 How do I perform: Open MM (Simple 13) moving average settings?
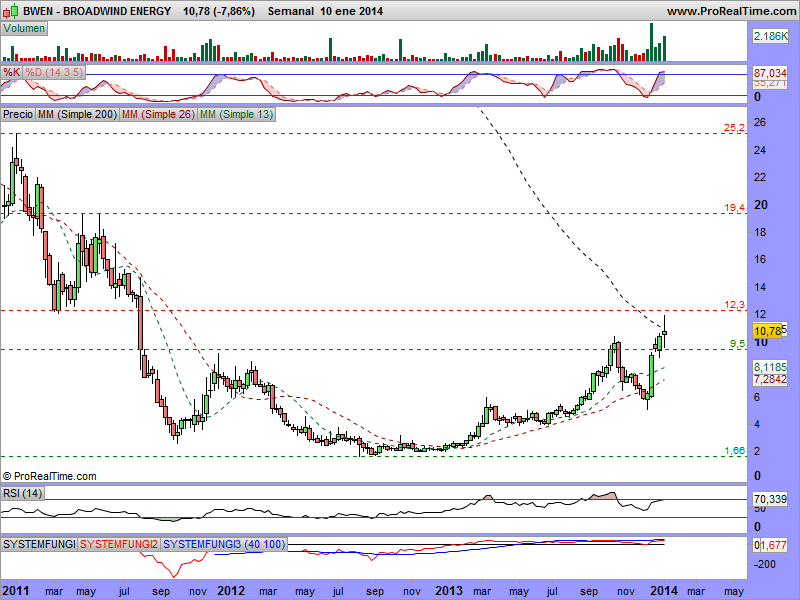236,114
